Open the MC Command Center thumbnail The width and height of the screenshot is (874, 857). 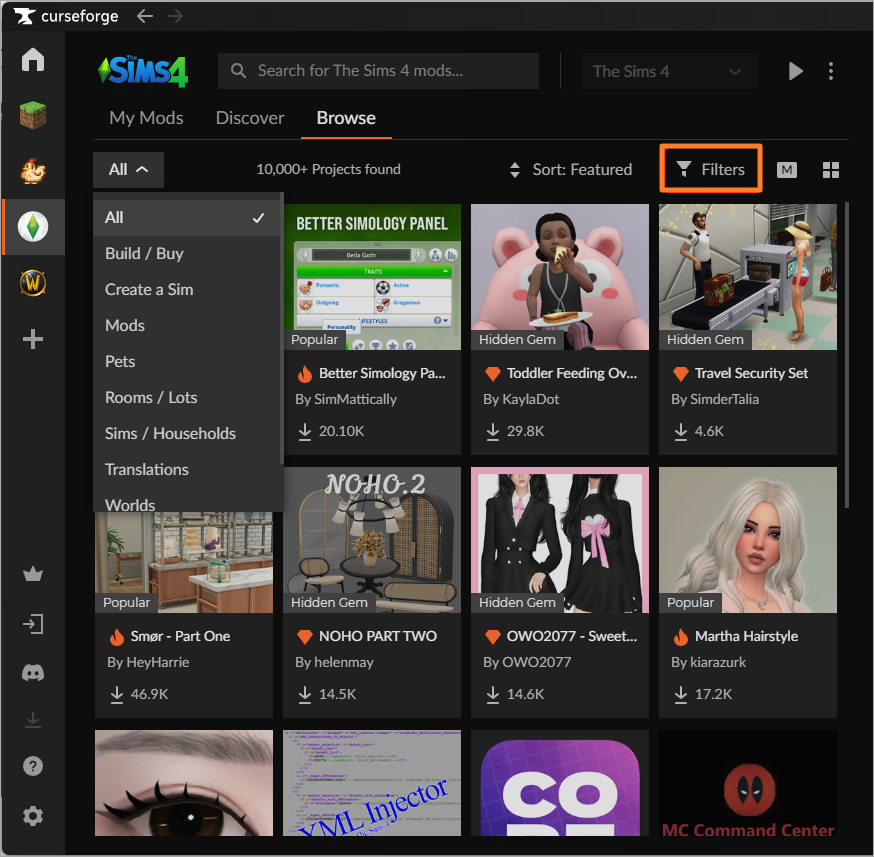click(747, 783)
